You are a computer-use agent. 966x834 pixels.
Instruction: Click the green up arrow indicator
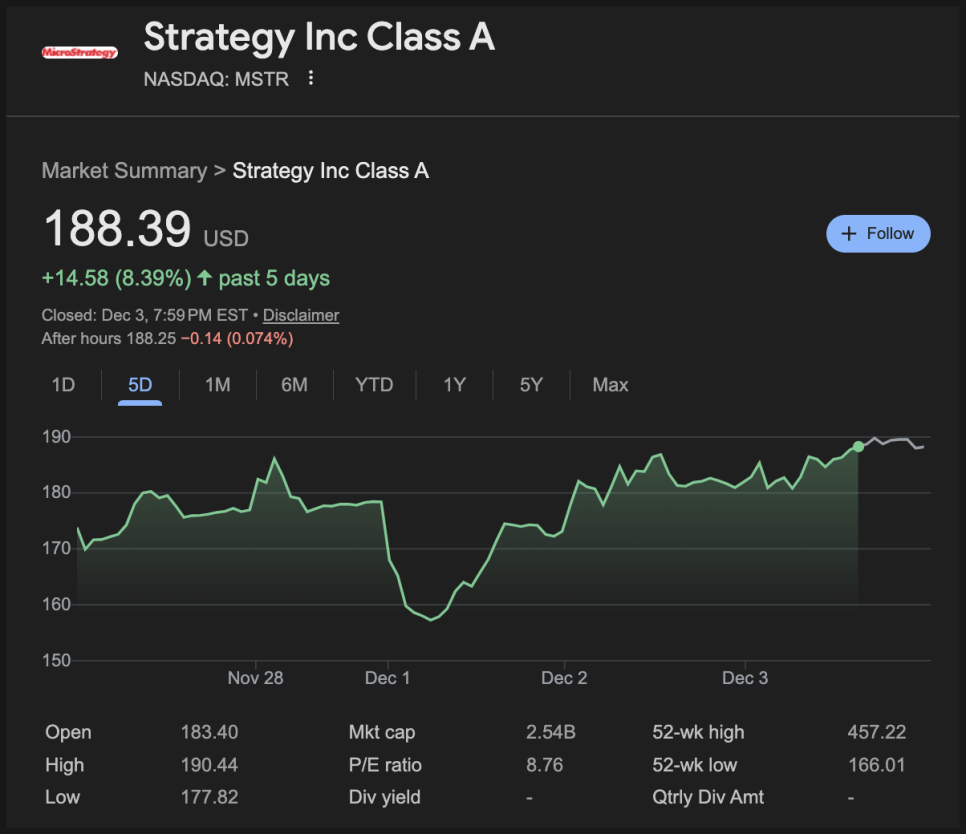(205, 278)
